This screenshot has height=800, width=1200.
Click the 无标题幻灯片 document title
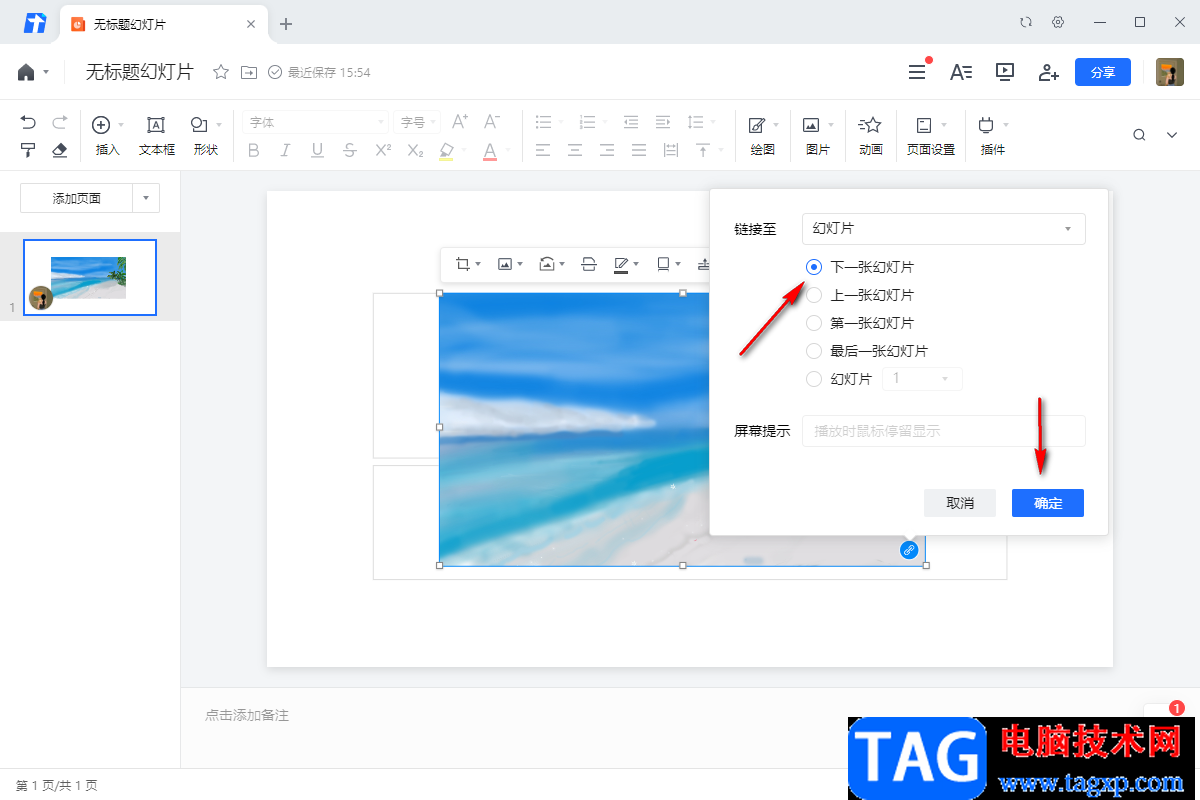[x=140, y=72]
